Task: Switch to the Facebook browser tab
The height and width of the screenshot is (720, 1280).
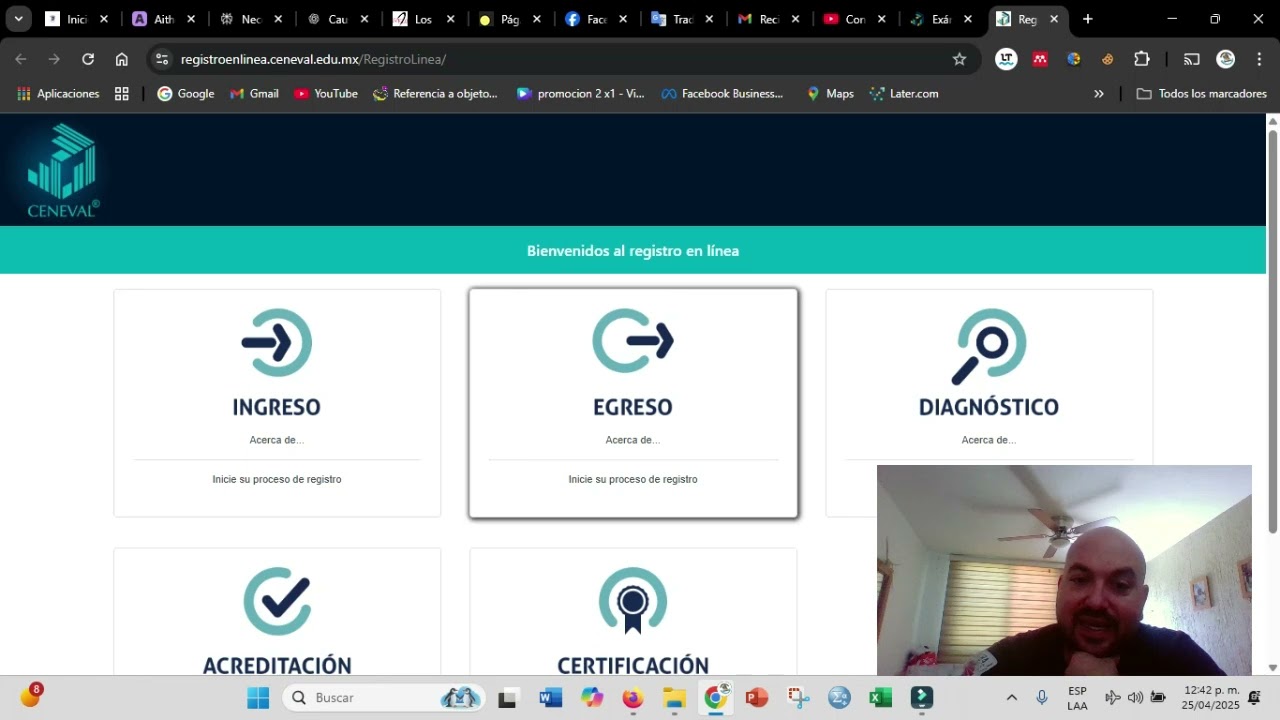Action: tap(597, 19)
